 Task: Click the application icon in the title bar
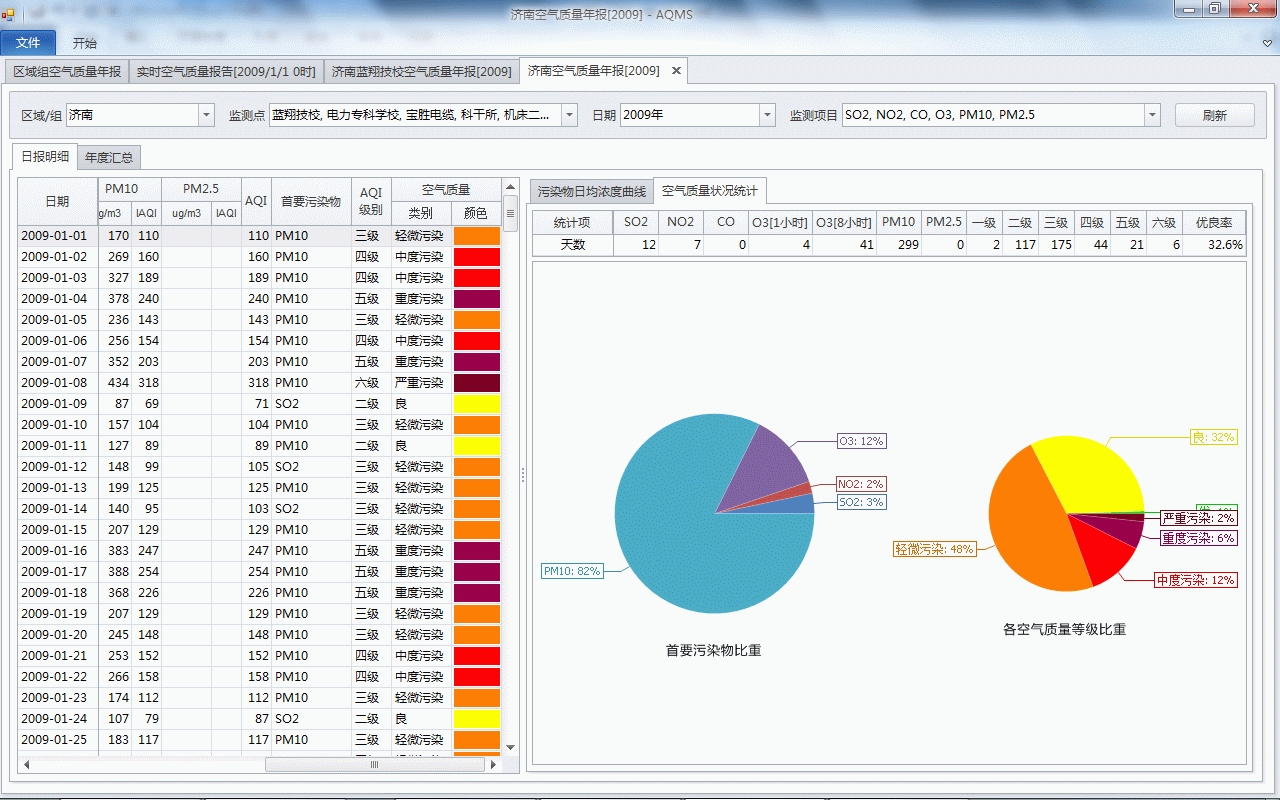tap(9, 14)
